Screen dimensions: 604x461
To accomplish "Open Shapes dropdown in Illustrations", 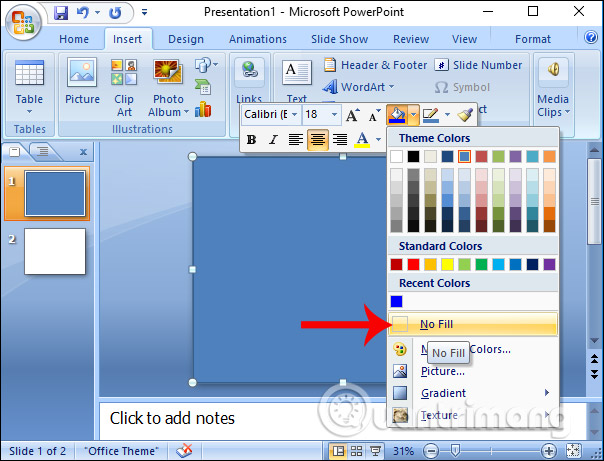I will pyautogui.click(x=206, y=65).
